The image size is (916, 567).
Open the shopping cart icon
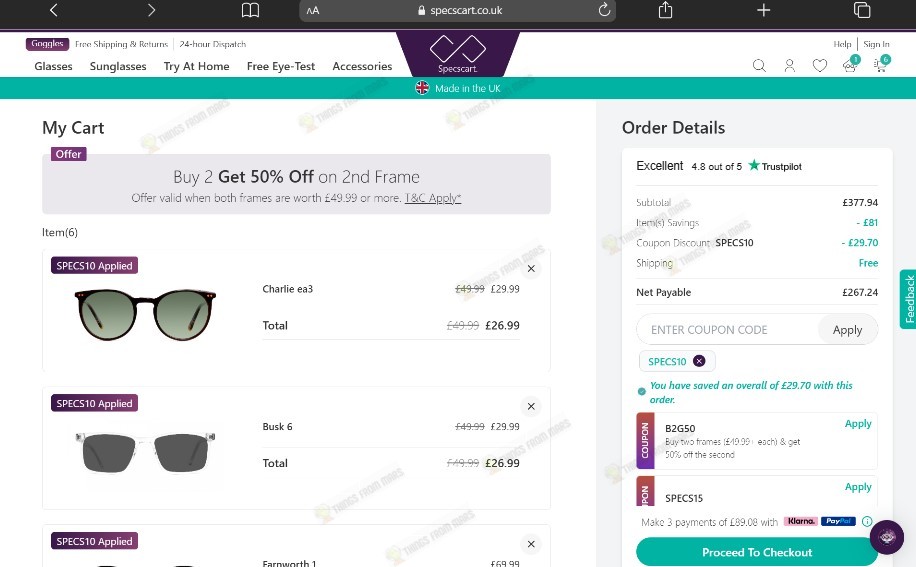click(880, 64)
